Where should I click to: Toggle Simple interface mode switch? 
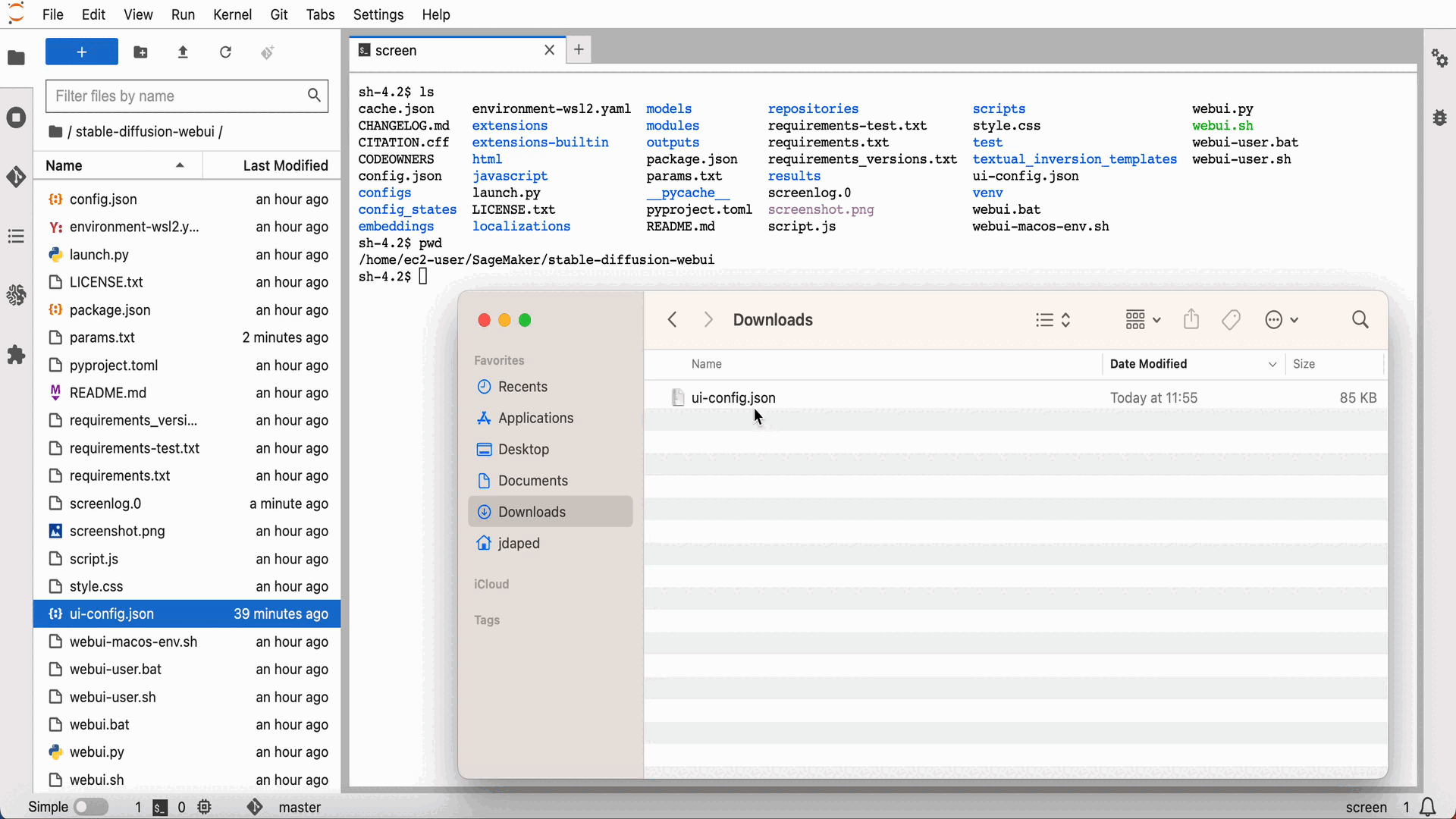click(90, 807)
